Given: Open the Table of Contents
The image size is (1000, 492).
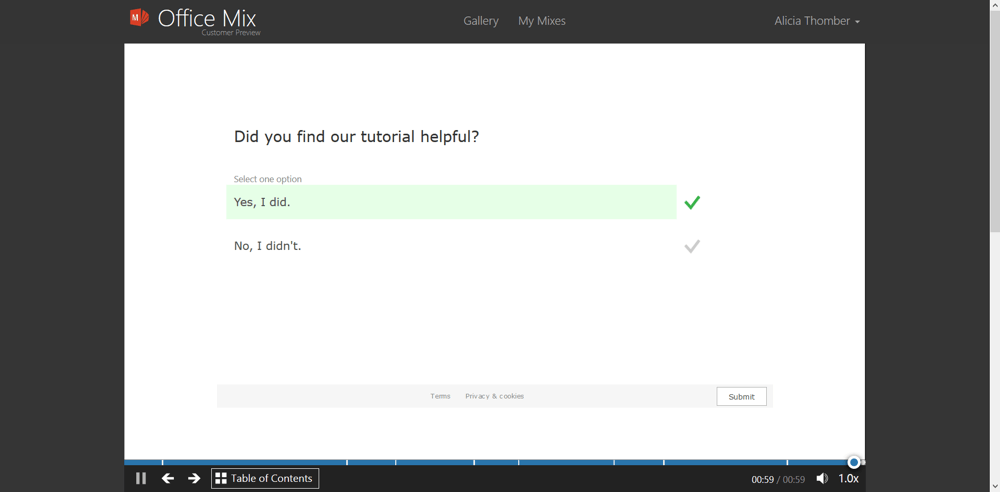Looking at the screenshot, I should (x=265, y=479).
